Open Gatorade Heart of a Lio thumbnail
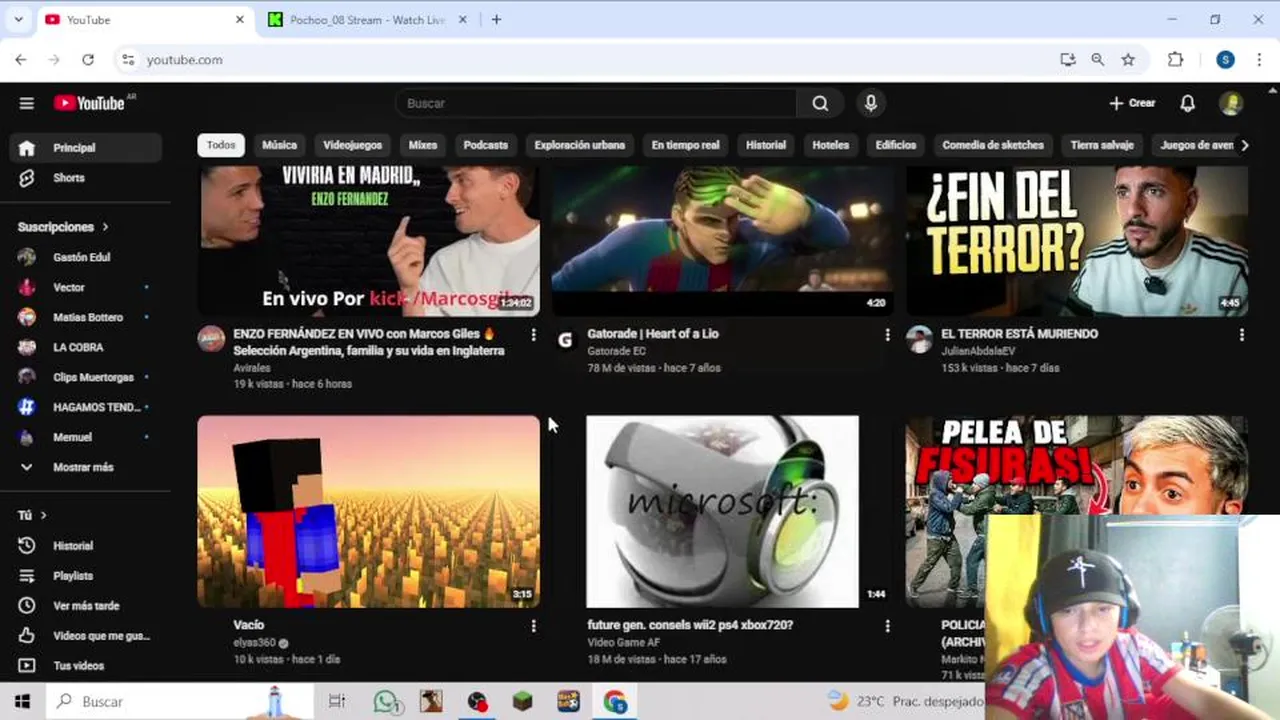 pyautogui.click(x=723, y=241)
